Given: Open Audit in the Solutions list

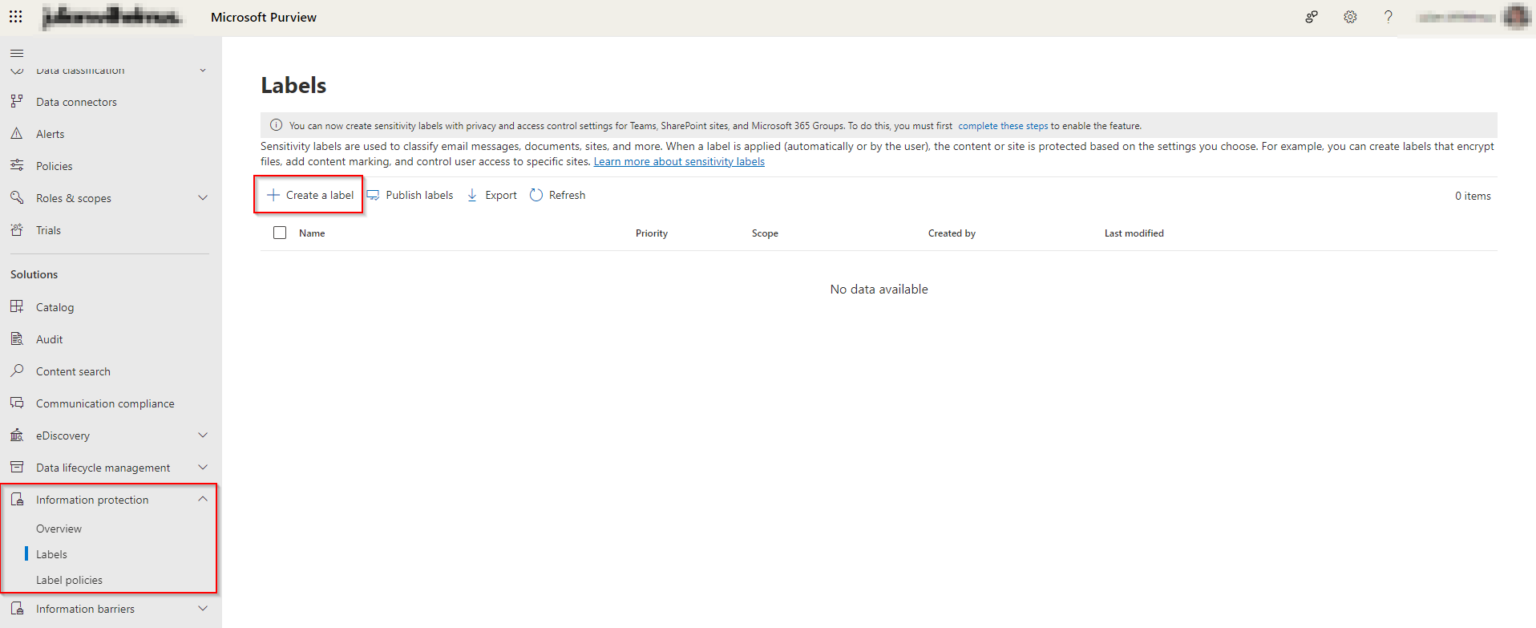Looking at the screenshot, I should (49, 339).
